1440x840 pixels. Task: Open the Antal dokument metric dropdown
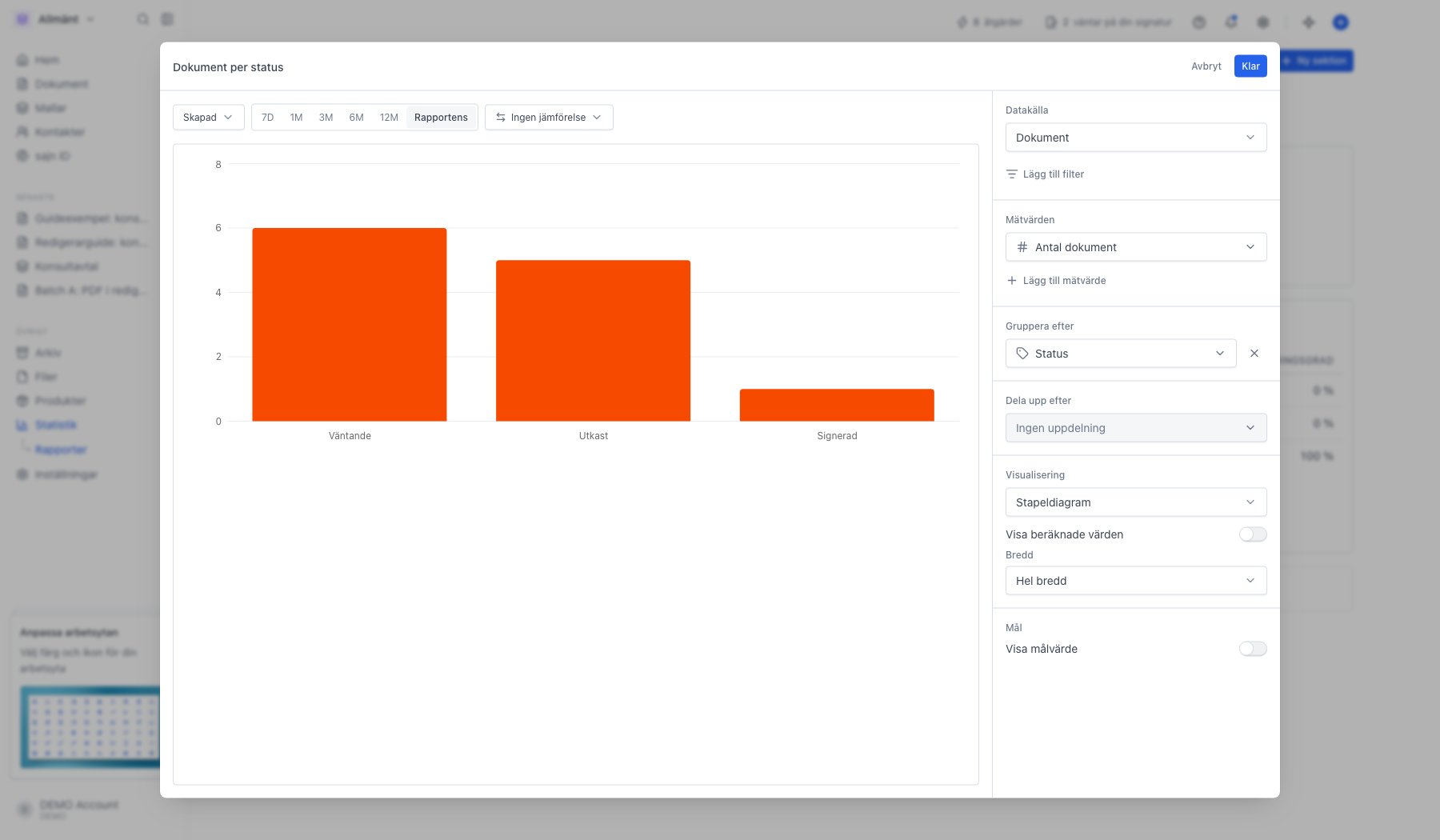[x=1136, y=247]
